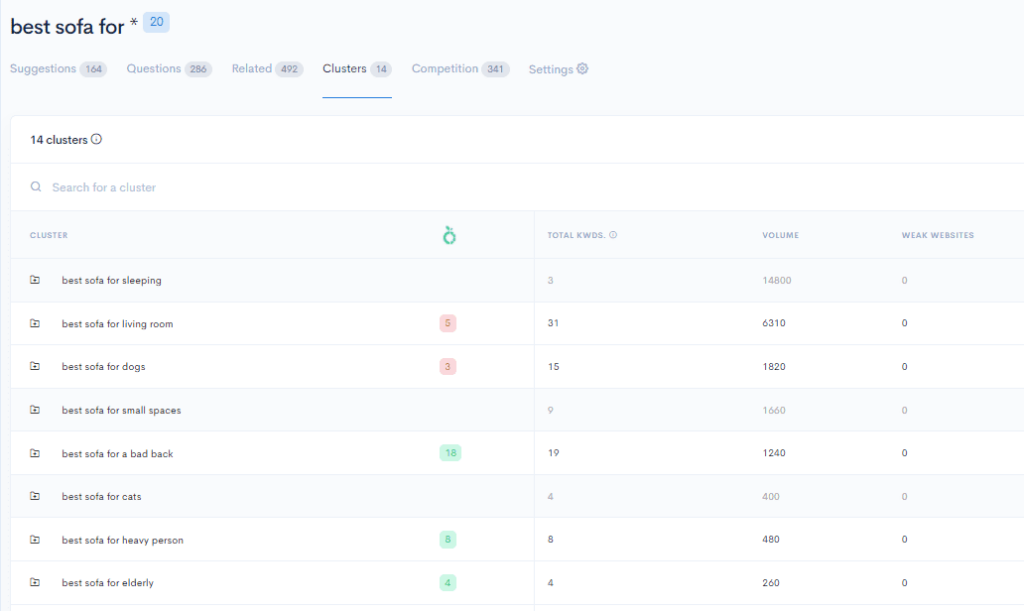Expand the "best sofa for heavy person" cluster

pyautogui.click(x=36, y=539)
